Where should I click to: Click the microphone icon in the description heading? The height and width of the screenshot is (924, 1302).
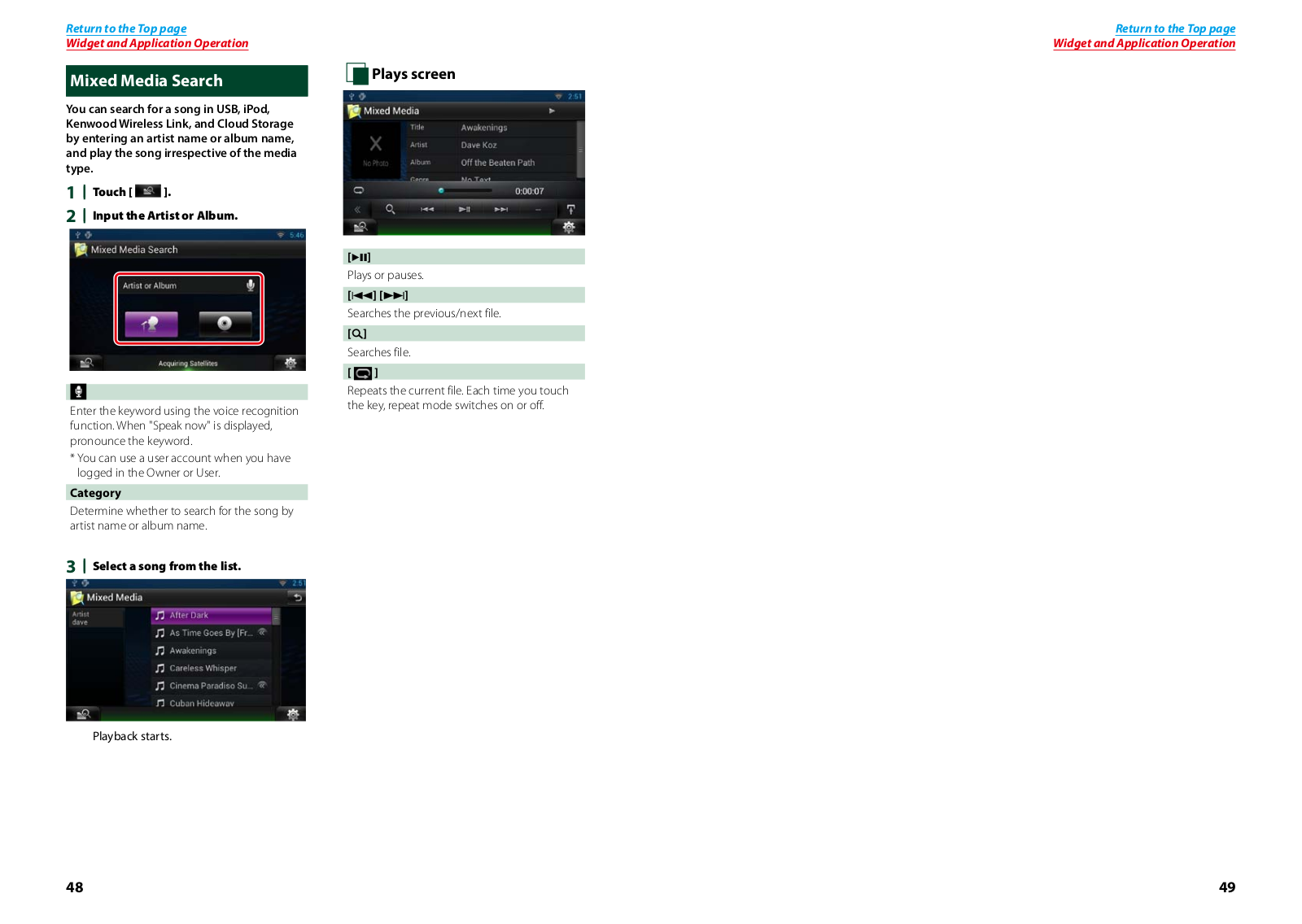click(78, 391)
